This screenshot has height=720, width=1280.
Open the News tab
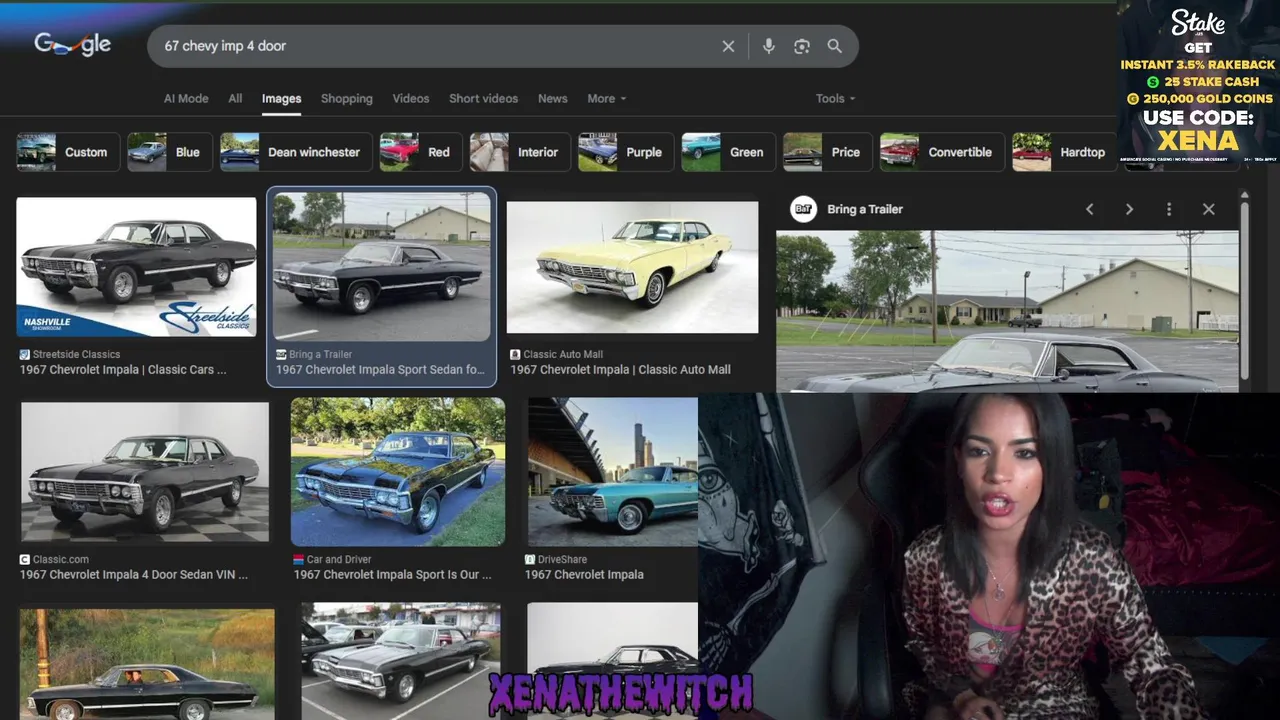click(552, 98)
